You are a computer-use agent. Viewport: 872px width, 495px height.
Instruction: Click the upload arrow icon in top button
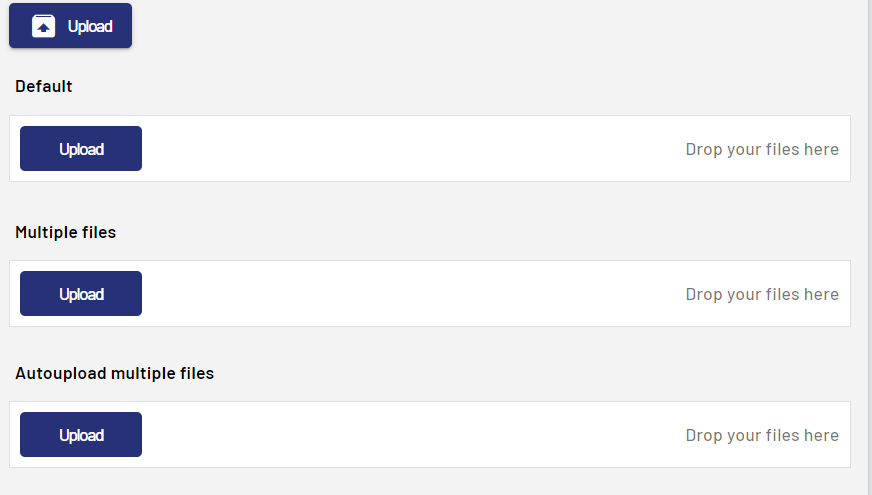43,26
